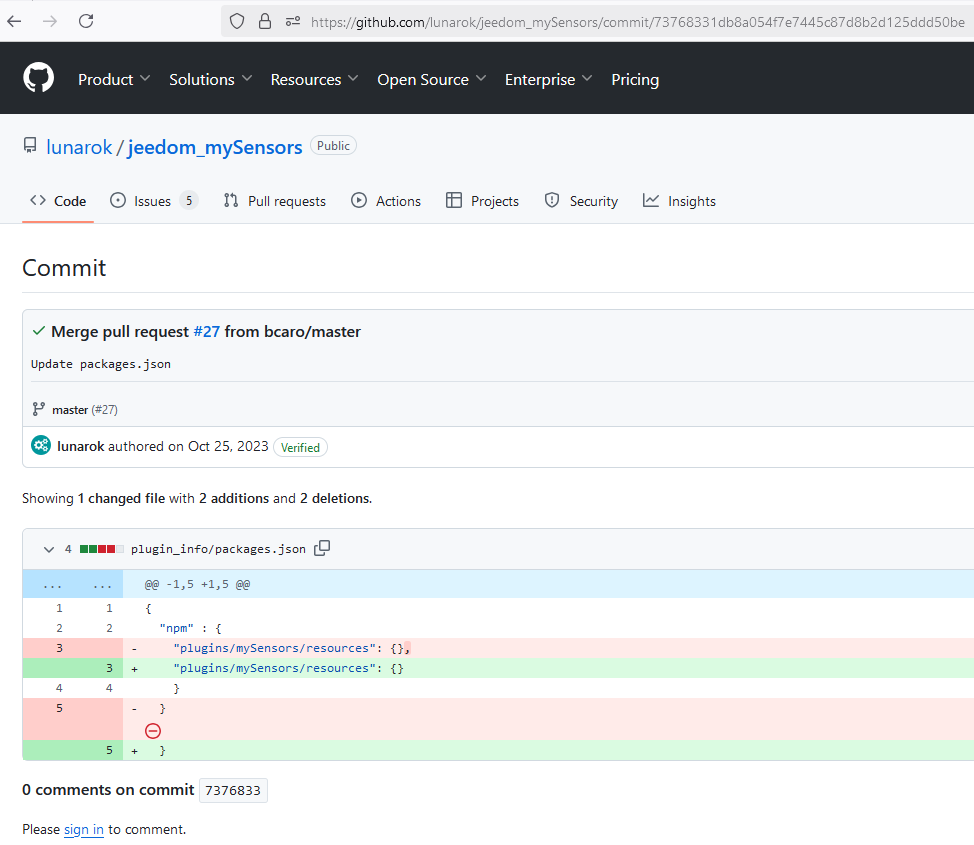974x845 pixels.
Task: Click the padlock site security icon
Action: tap(265, 22)
